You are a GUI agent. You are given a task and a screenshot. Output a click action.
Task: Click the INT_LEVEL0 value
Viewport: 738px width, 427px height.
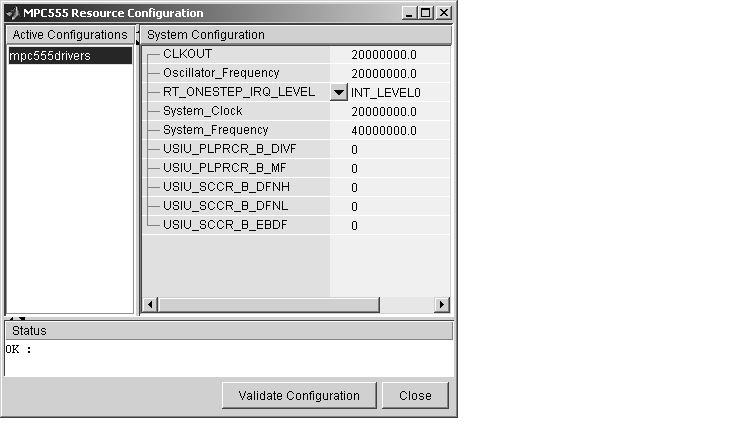click(385, 93)
